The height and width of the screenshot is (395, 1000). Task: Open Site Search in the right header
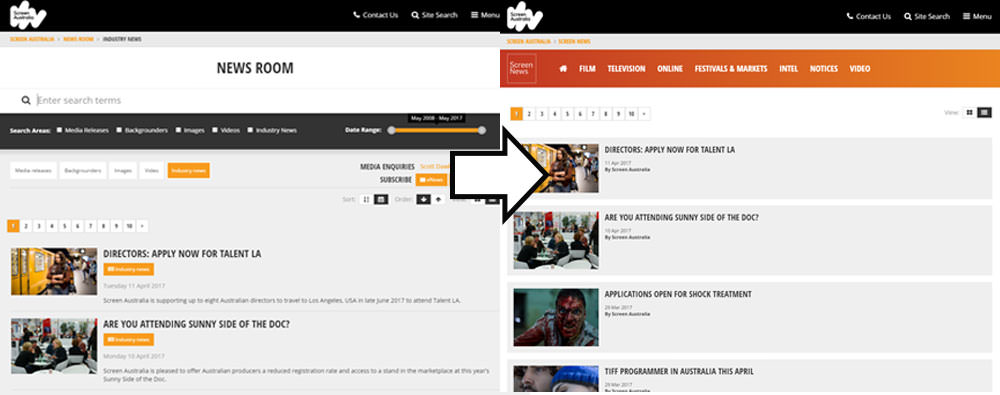(x=927, y=17)
